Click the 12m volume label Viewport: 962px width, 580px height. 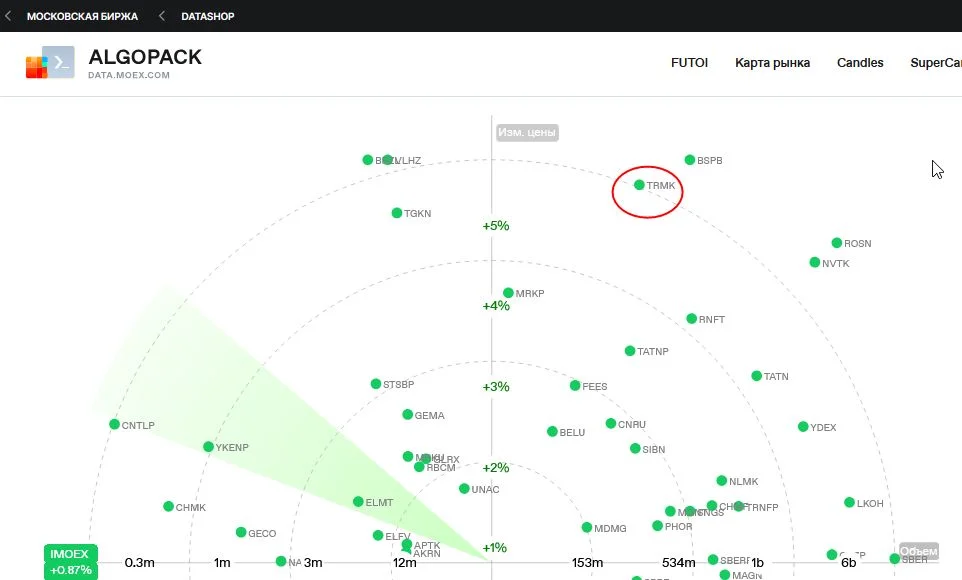[x=404, y=563]
